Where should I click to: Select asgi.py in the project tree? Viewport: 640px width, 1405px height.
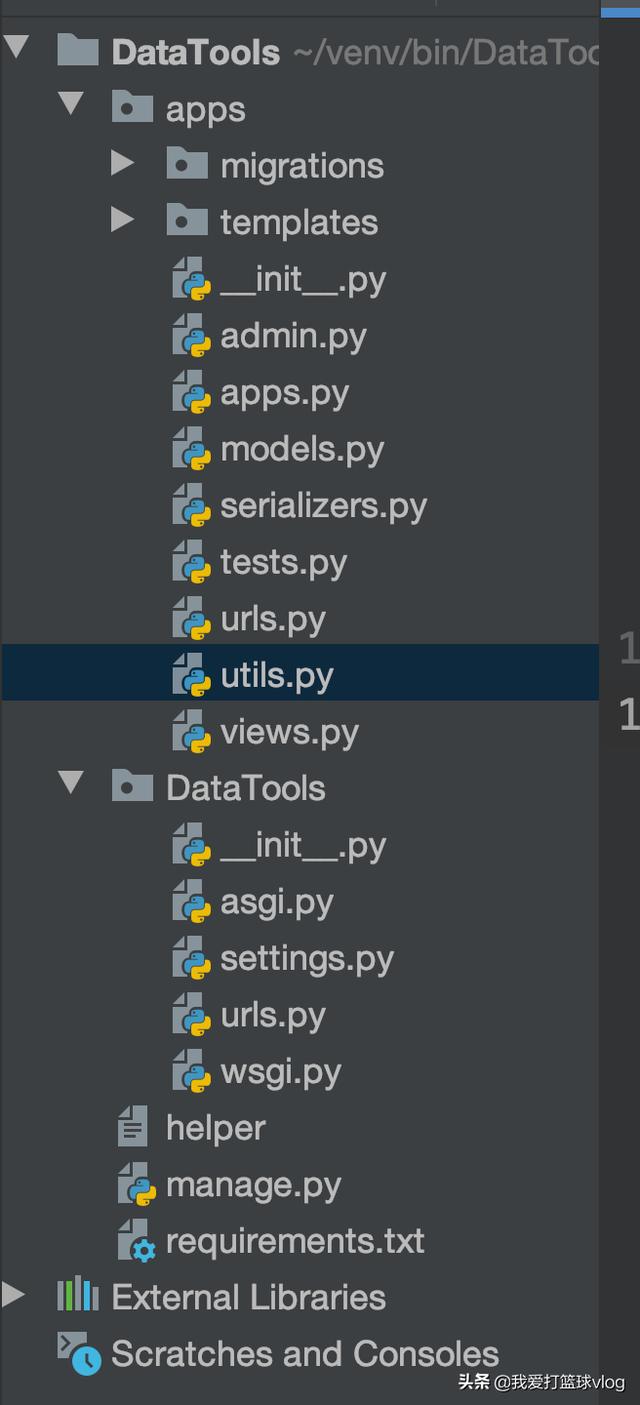point(277,903)
